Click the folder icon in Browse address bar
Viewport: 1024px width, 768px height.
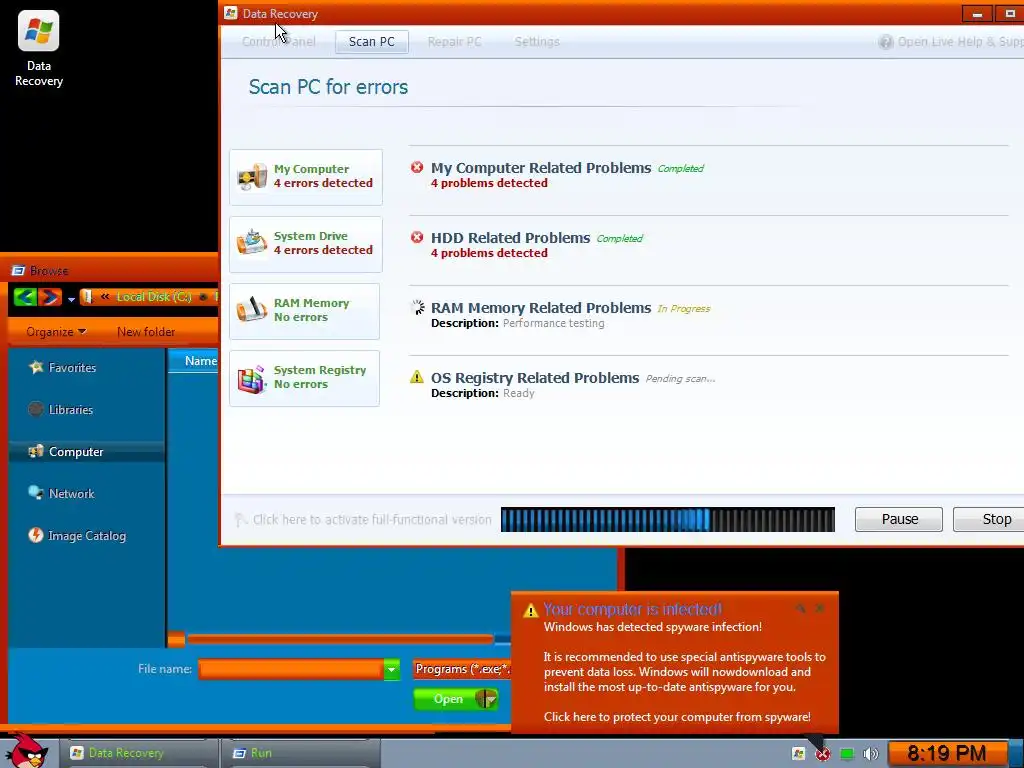(87, 297)
